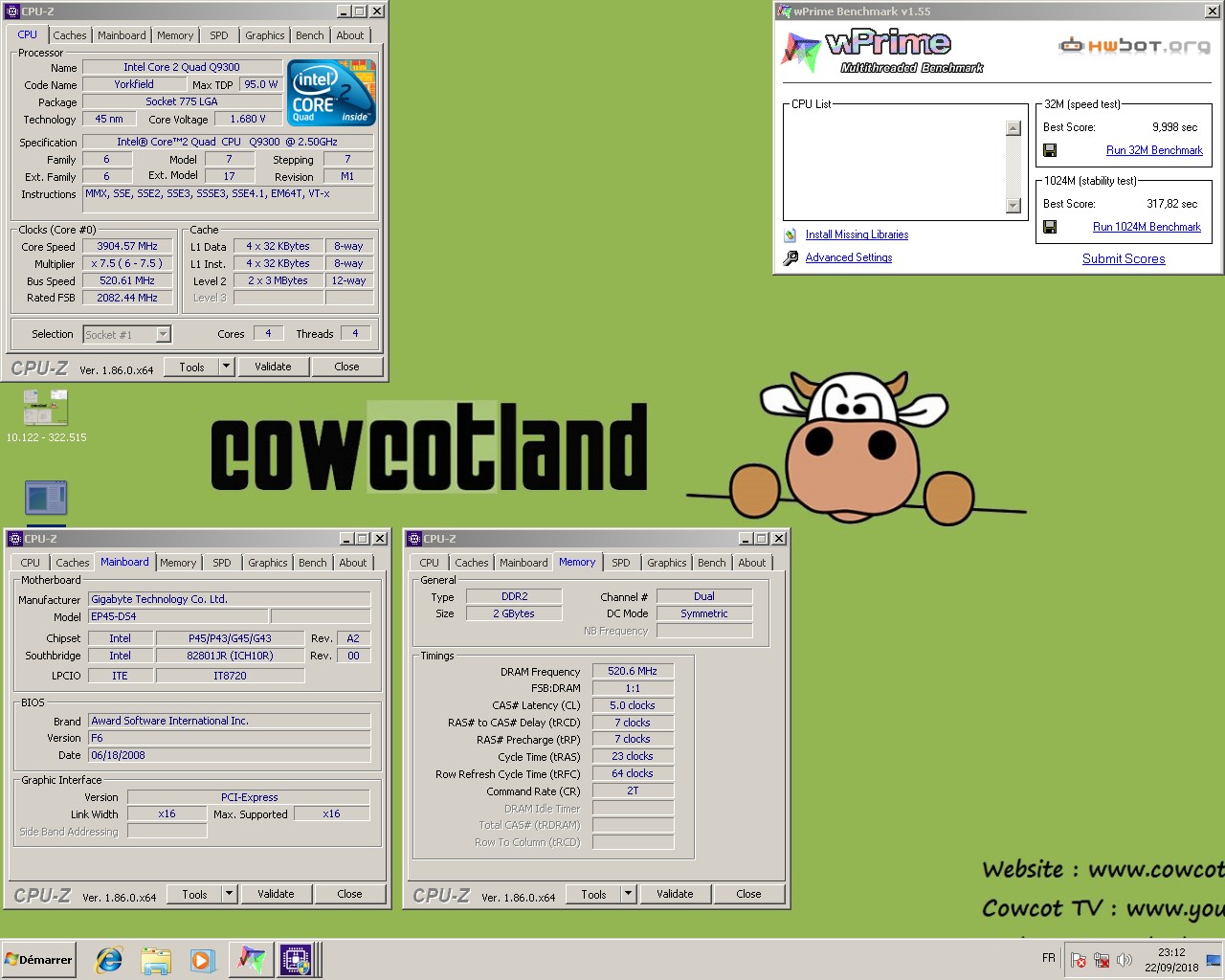
Task: Open Bench tab in top CPU-Z window
Action: (x=310, y=35)
